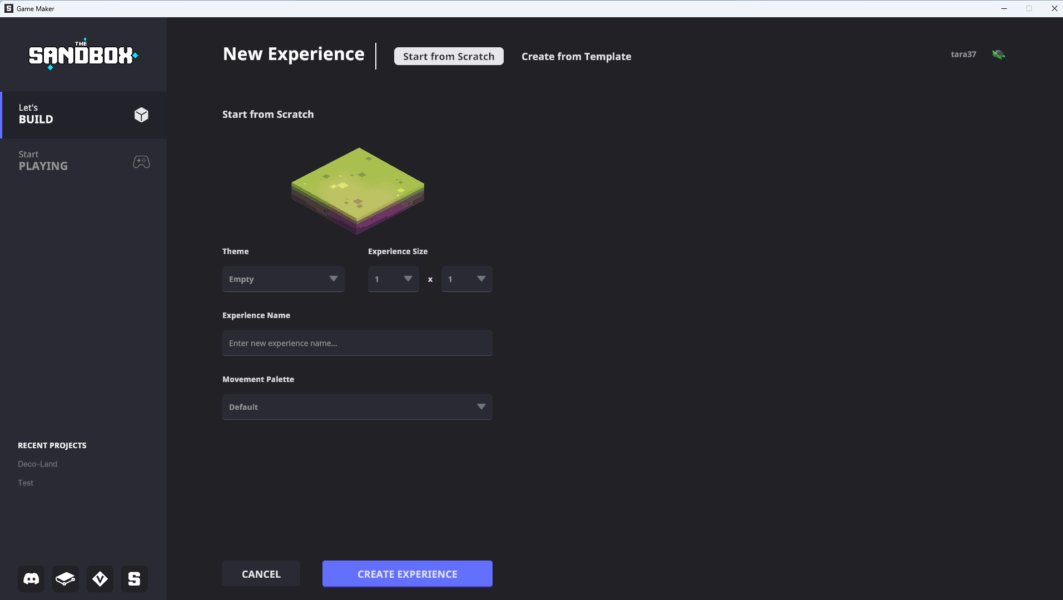The width and height of the screenshot is (1063, 600).
Task: Click the Cancel button
Action: tap(261, 574)
